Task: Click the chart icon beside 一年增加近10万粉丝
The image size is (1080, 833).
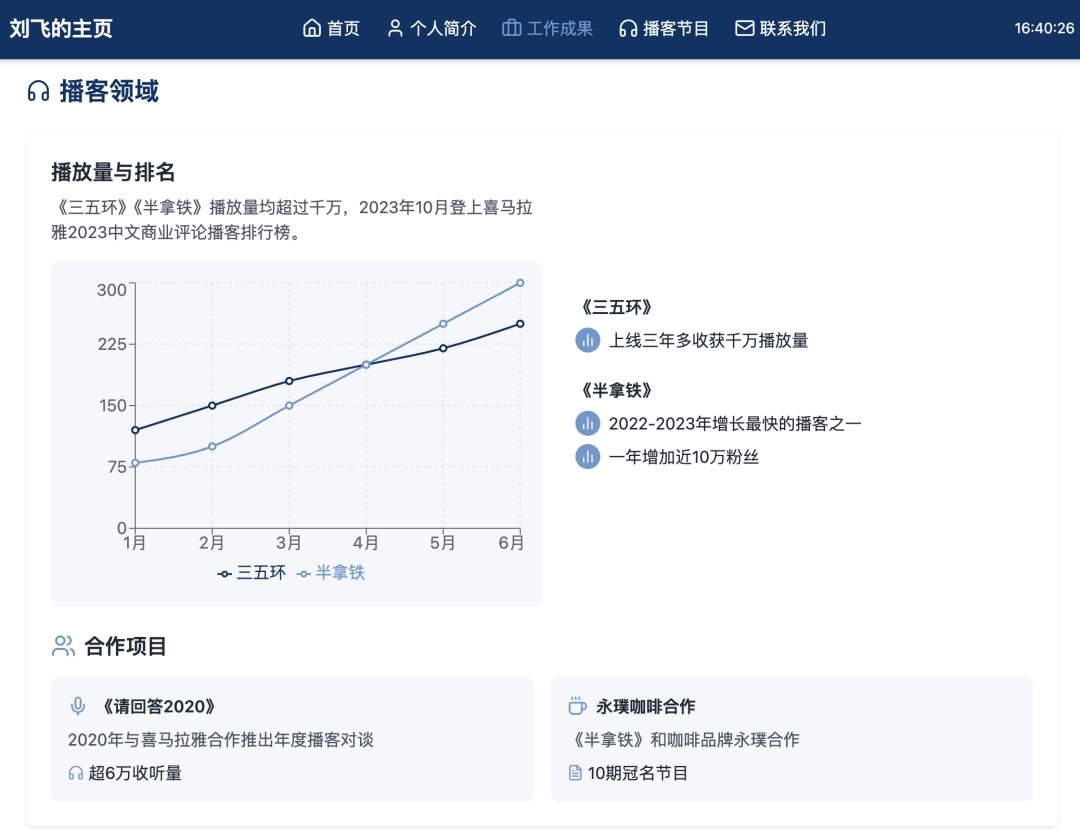Action: (588, 456)
